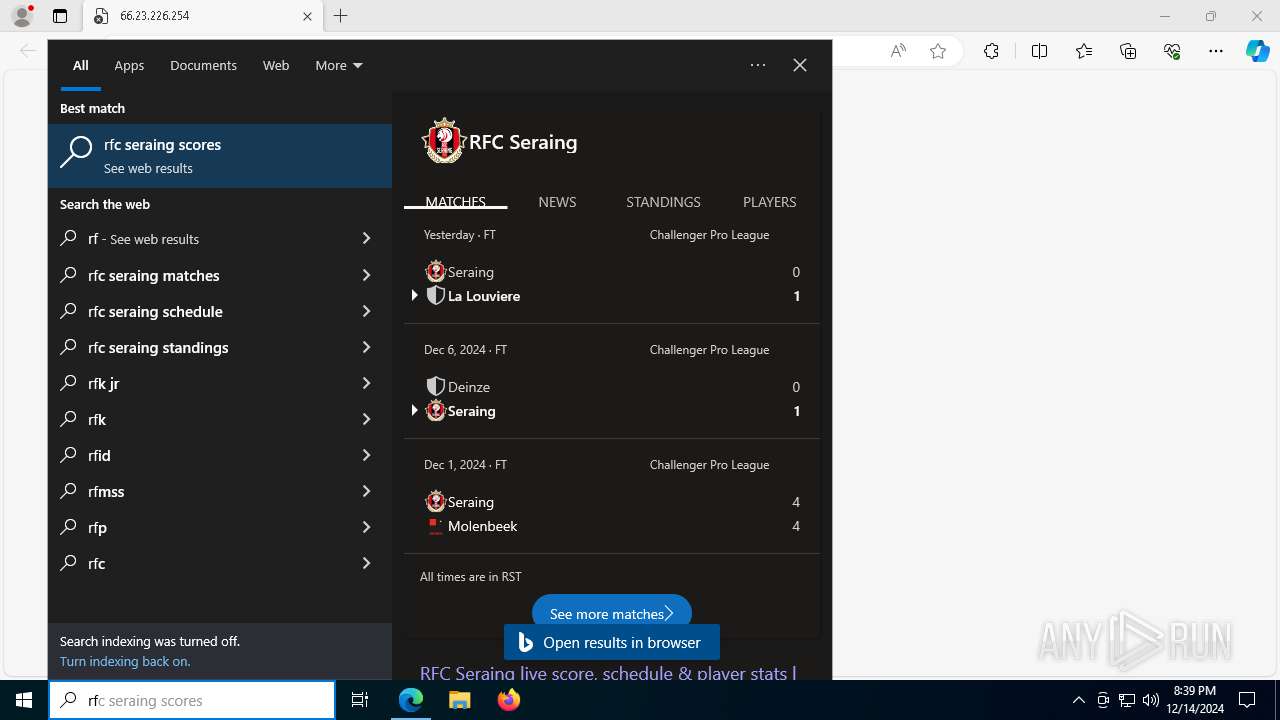Click the Molenbeek crest icon
The image size is (1280, 720).
435,526
